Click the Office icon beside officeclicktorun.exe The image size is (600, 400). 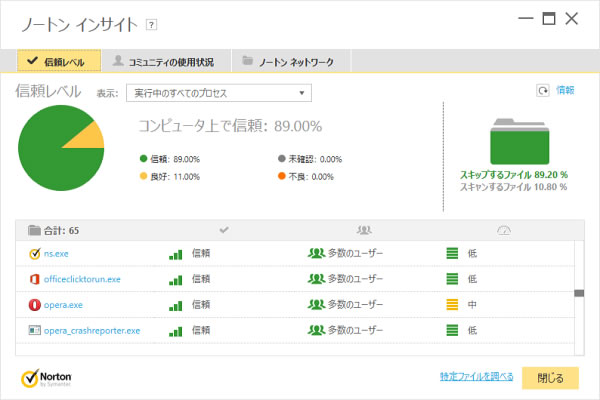coord(34,279)
